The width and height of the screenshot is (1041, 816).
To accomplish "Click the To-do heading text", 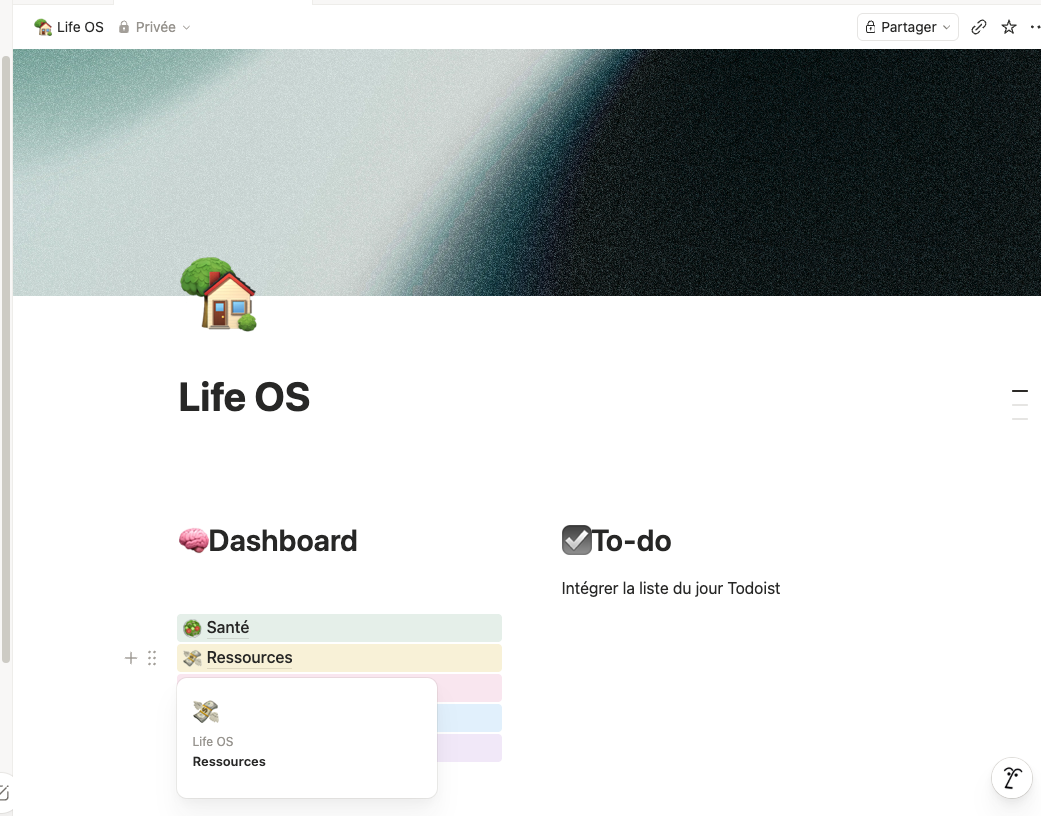I will click(631, 540).
